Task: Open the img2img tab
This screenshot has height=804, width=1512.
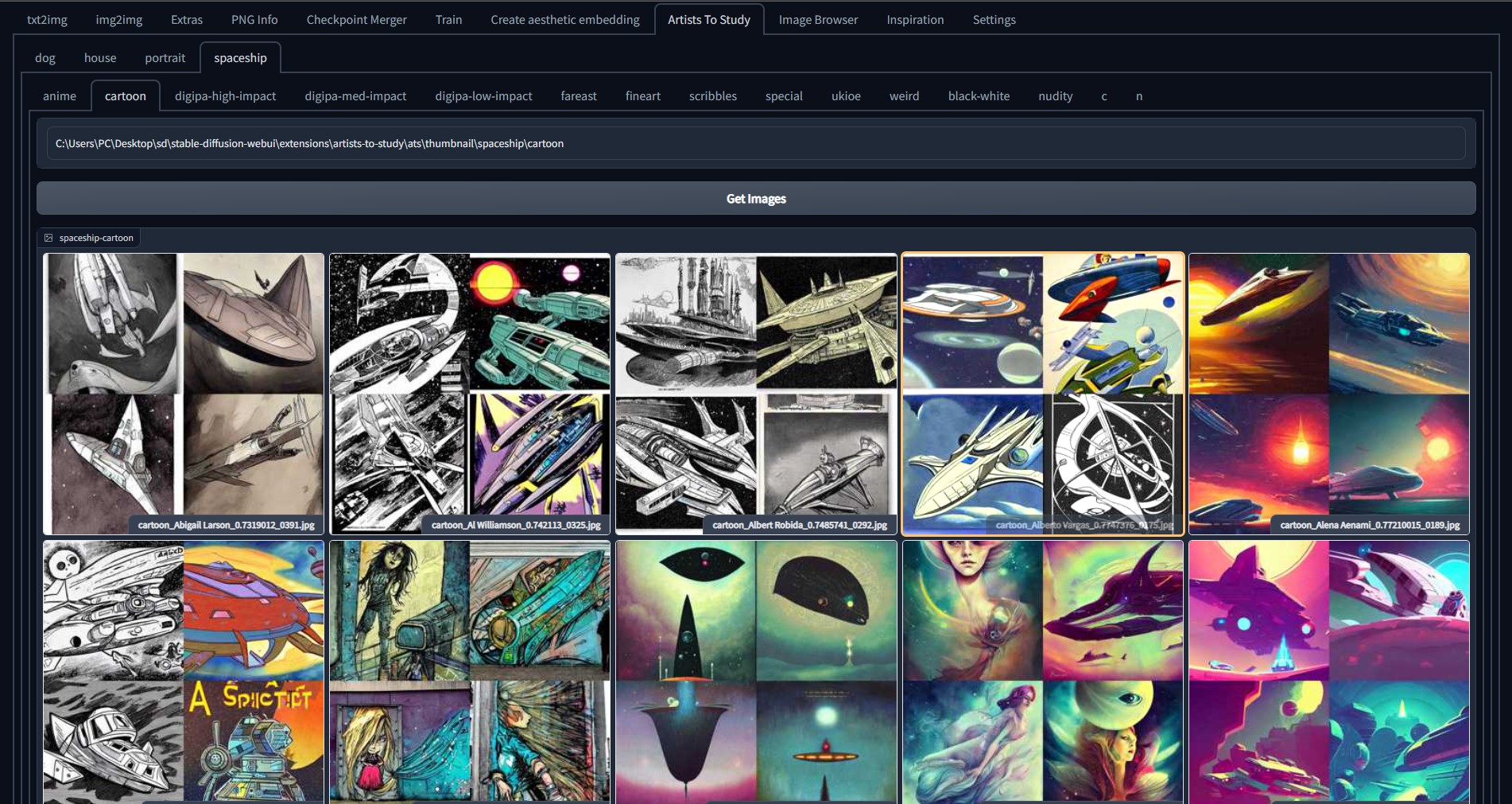Action: [119, 20]
